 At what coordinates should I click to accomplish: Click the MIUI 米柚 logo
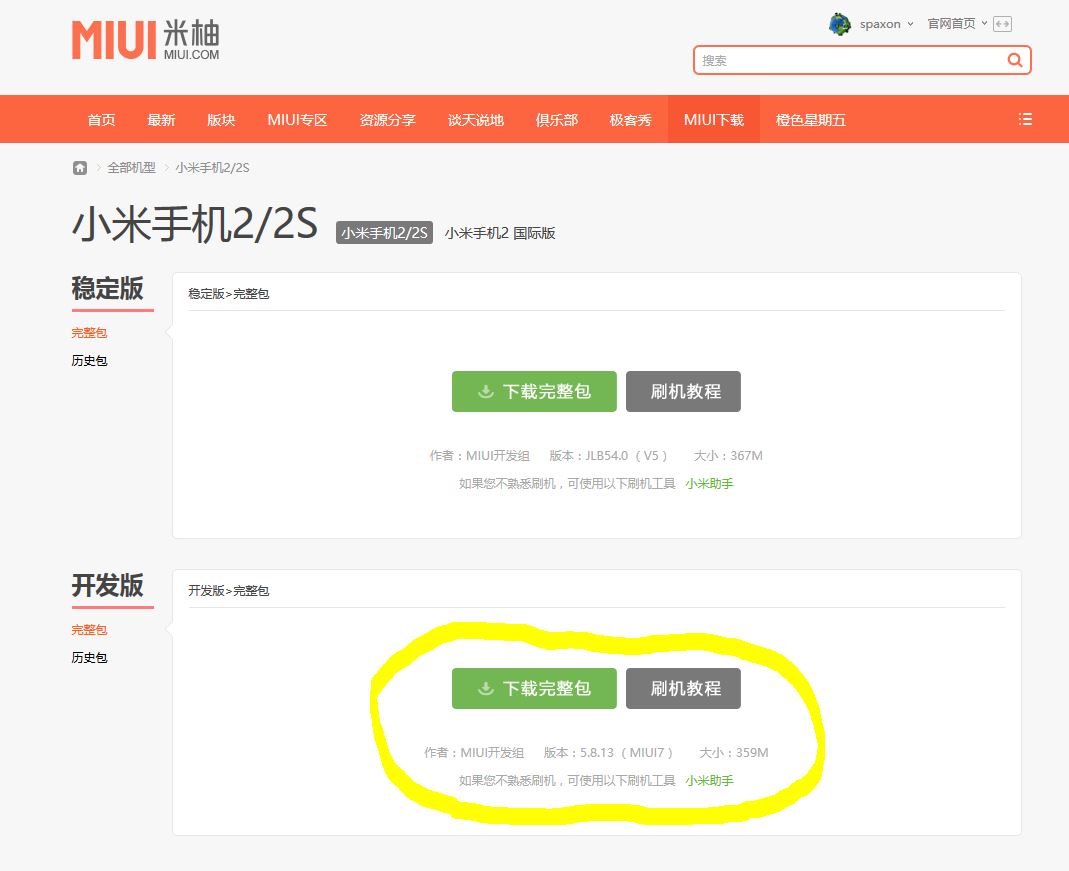click(146, 40)
